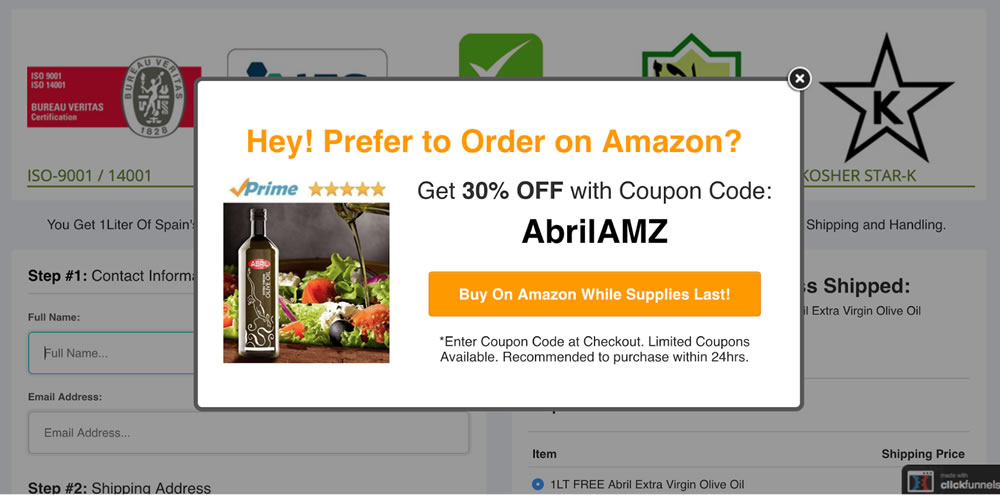Click the five-star rating icons
1000x495 pixels.
(346, 188)
